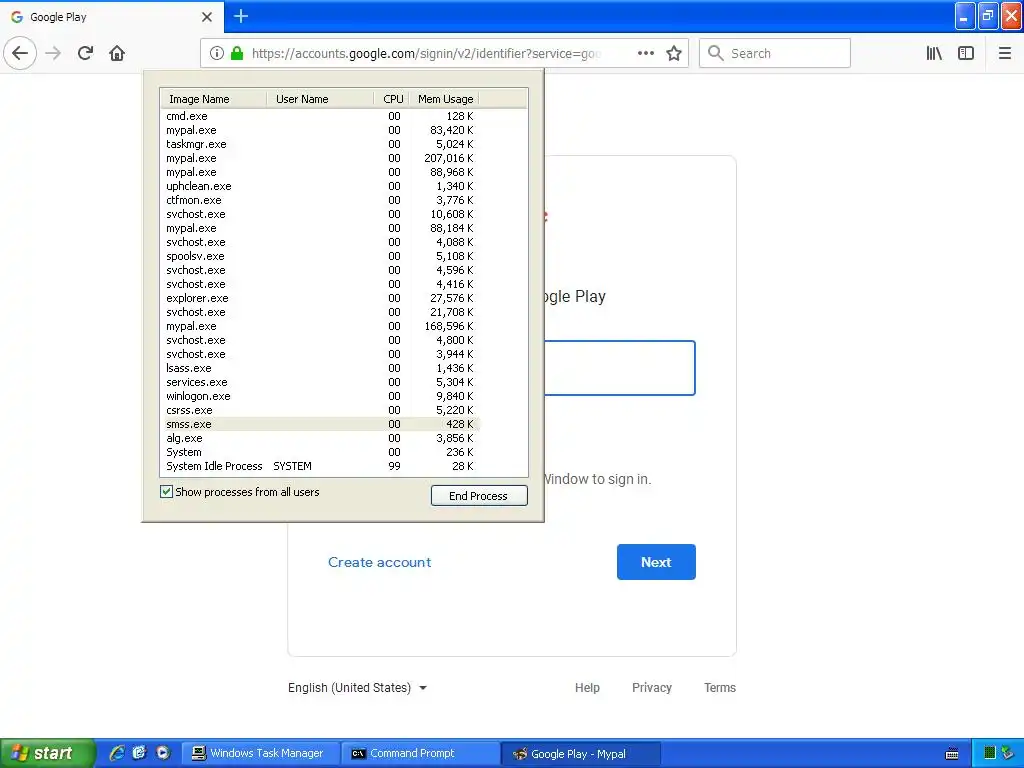The height and width of the screenshot is (768, 1024).
Task: Select the cmd.exe process row
Action: [320, 116]
